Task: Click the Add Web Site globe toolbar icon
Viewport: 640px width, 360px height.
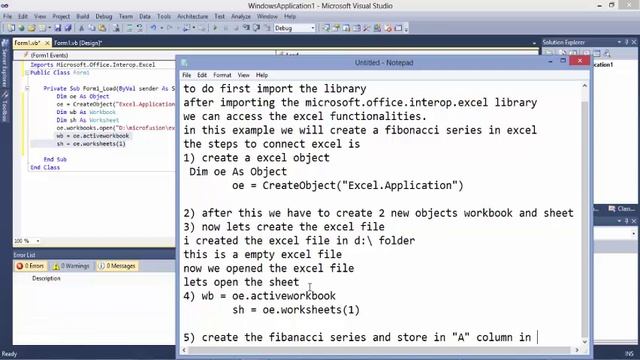Action: pos(21,28)
